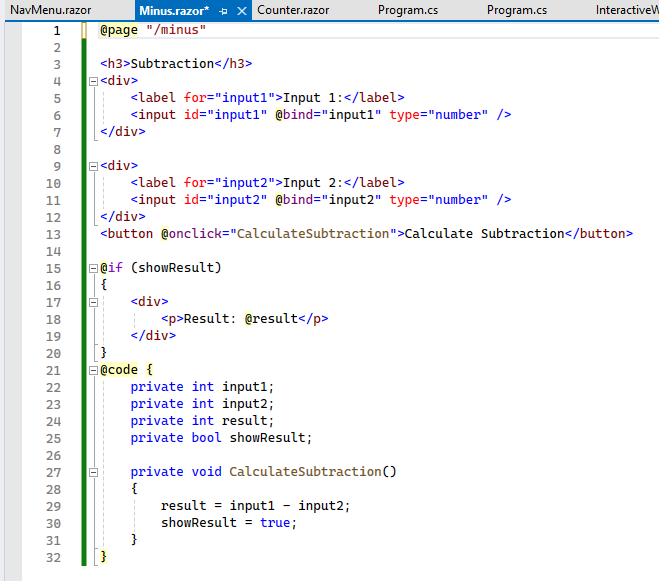The width and height of the screenshot is (659, 581).
Task: Open the second Program.cs tab
Action: (517, 10)
